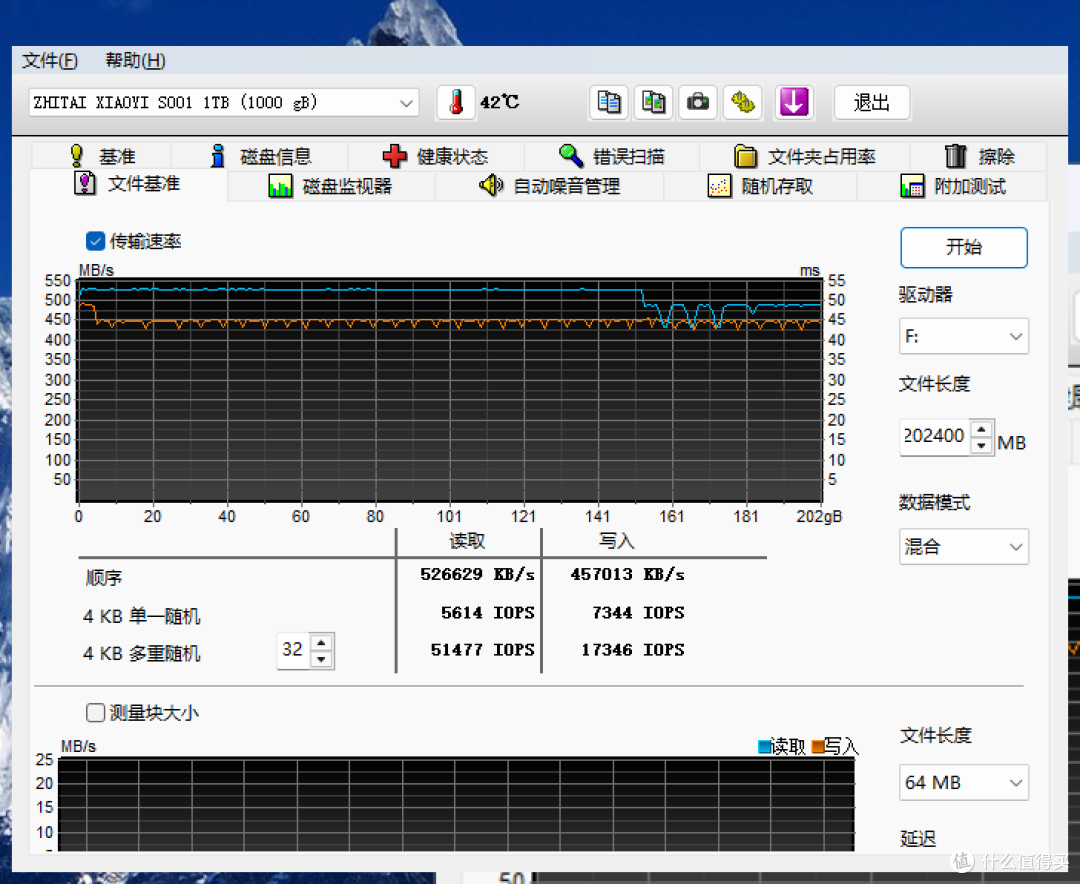The image size is (1080, 884).
Task: Click the 7344 IOPS write value
Action: tap(638, 613)
